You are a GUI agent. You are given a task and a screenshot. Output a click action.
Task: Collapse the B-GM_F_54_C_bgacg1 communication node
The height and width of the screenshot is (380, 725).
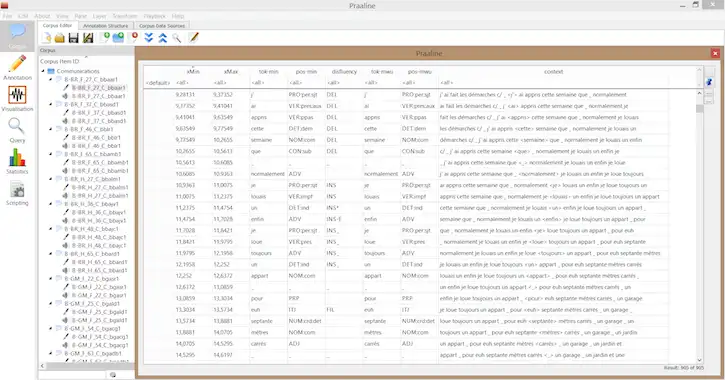51,329
